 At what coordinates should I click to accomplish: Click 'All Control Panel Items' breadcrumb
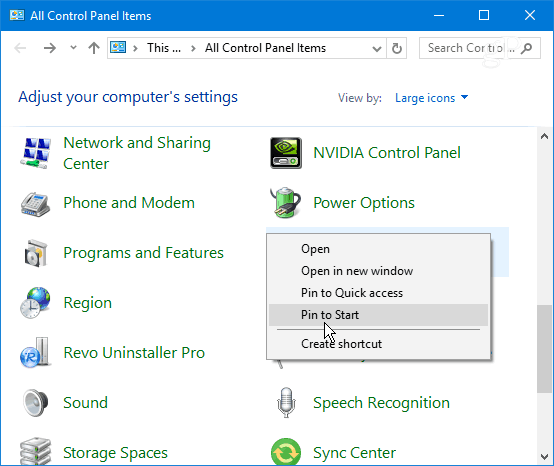pos(265,48)
